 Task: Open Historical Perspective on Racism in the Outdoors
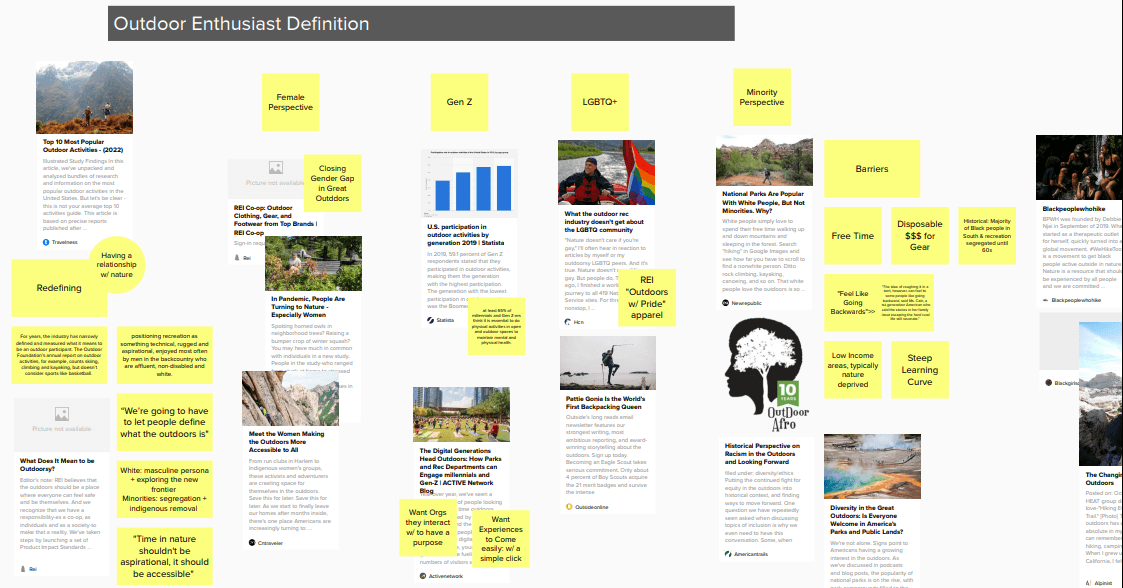click(762, 454)
